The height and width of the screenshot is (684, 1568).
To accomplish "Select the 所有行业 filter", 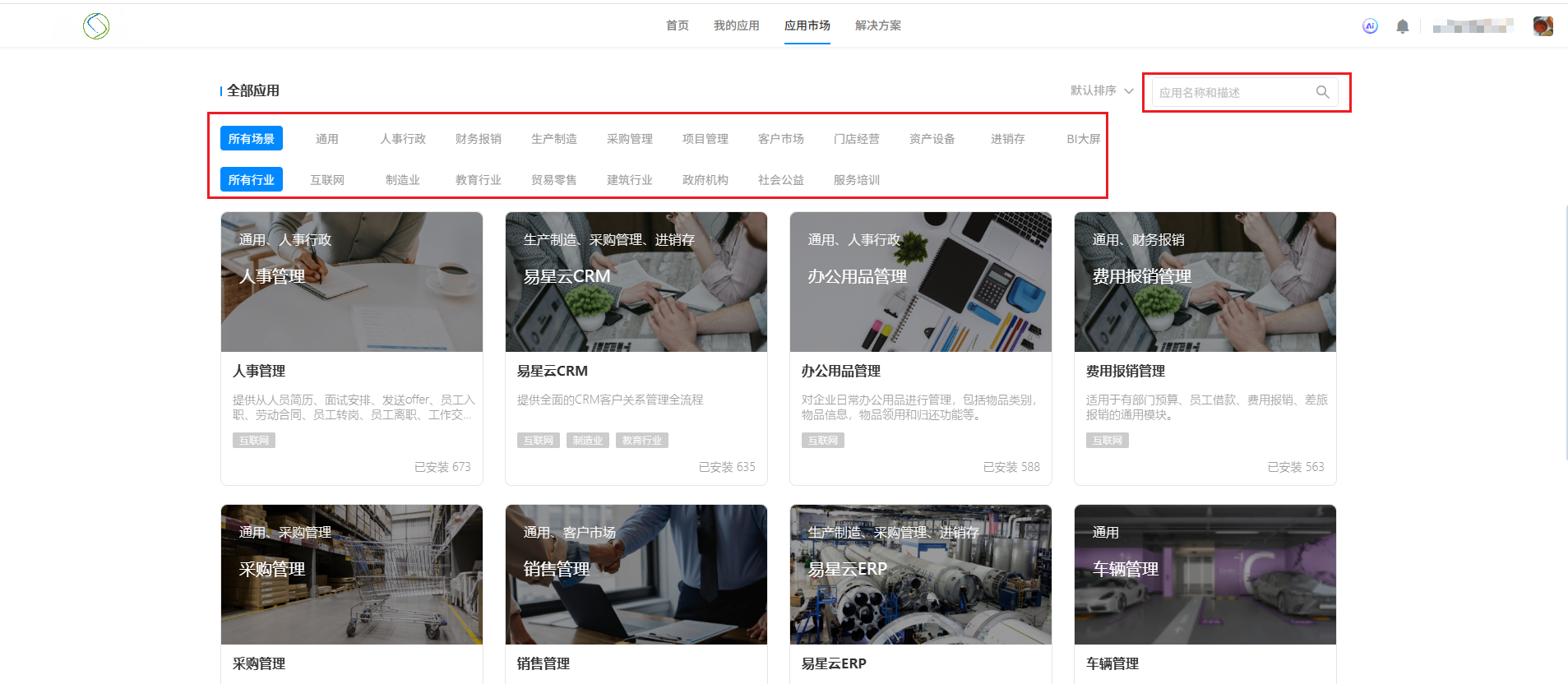I will (x=252, y=180).
